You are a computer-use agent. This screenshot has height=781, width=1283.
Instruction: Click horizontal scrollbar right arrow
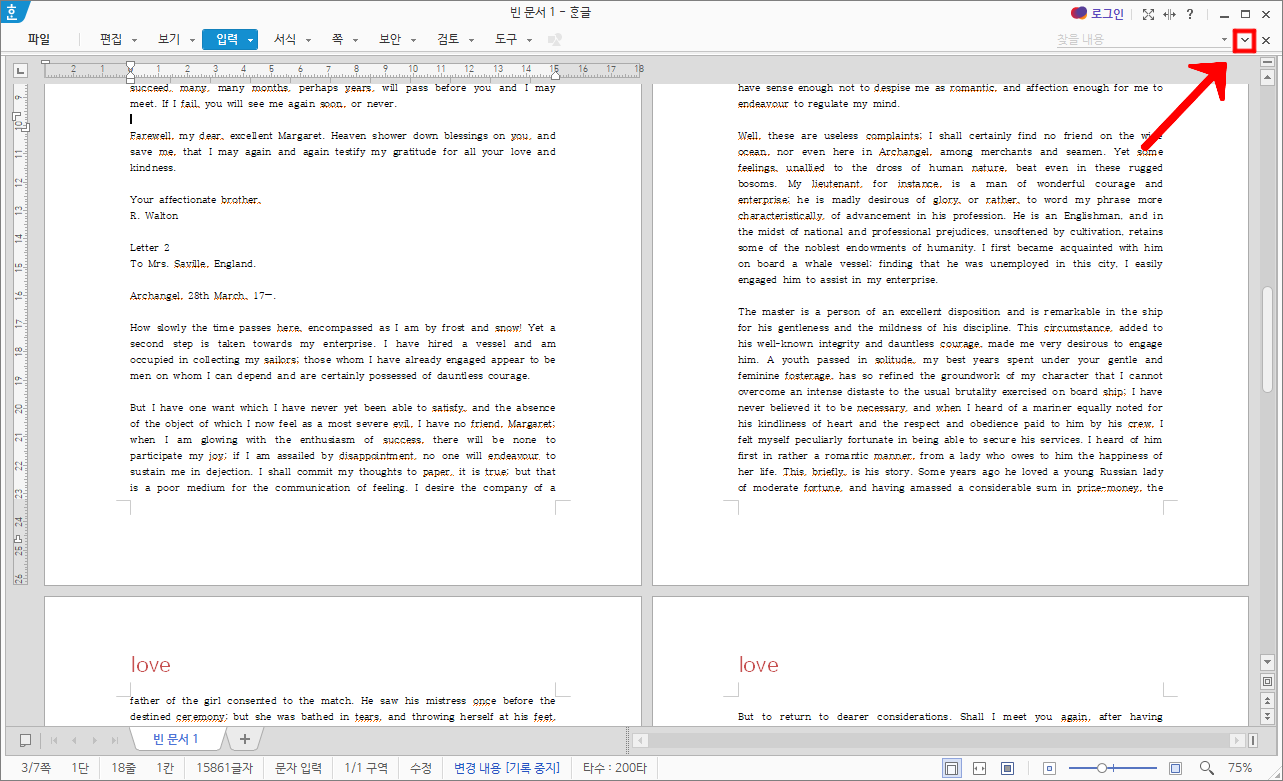click(x=1237, y=740)
